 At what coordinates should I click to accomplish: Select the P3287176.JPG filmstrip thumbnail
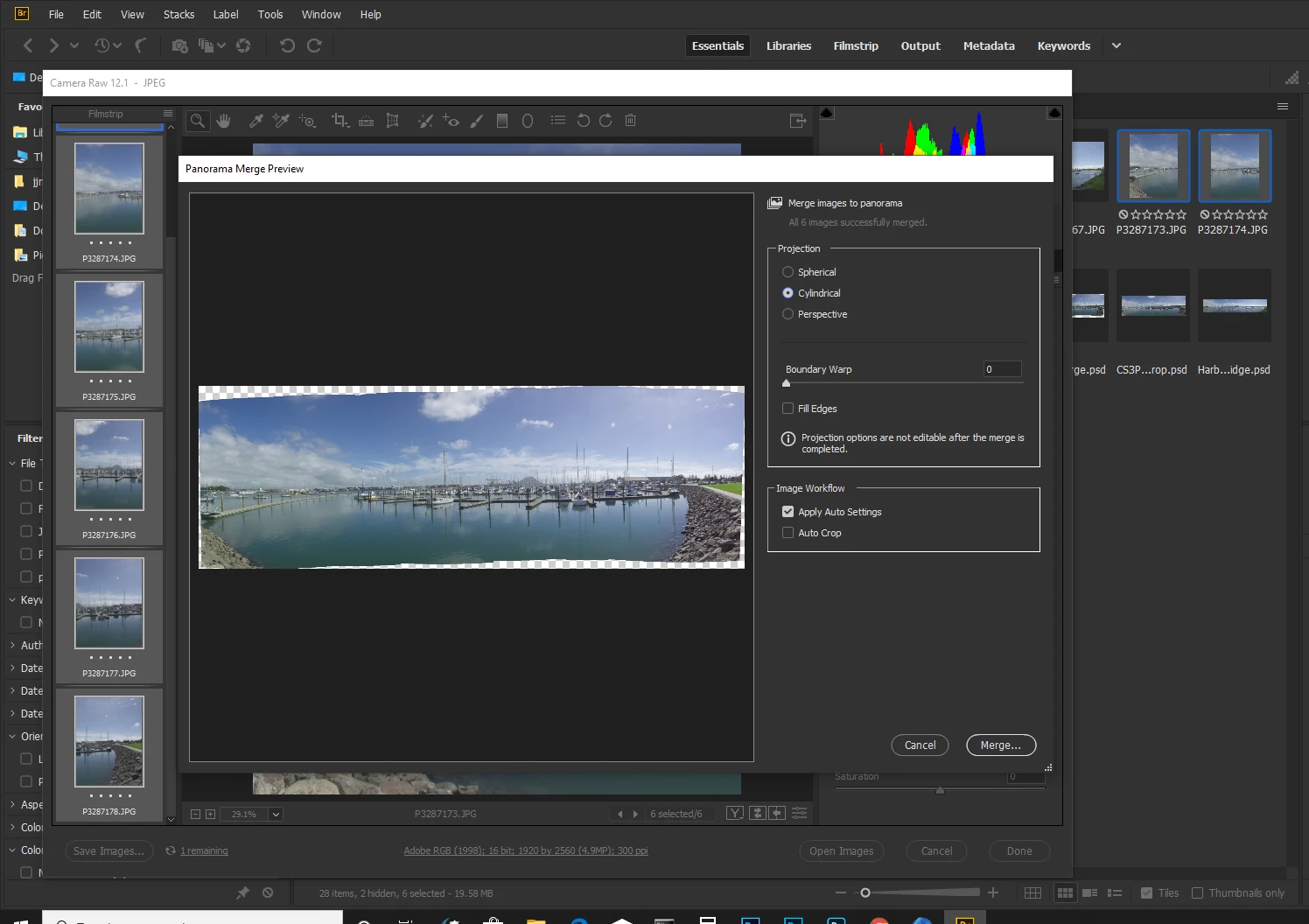[109, 465]
